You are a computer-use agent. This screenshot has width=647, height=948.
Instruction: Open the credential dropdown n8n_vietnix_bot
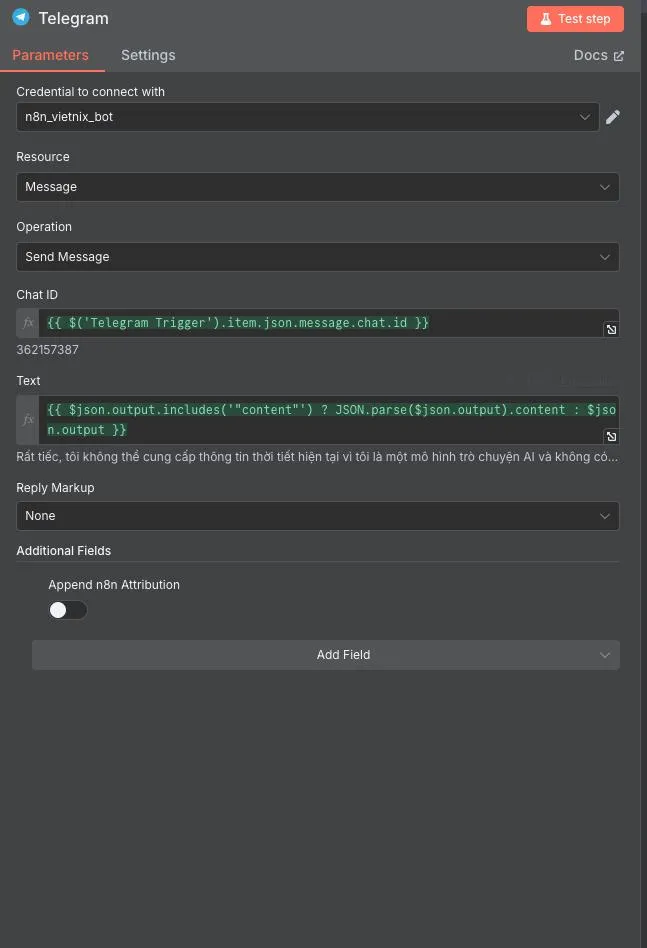(307, 117)
